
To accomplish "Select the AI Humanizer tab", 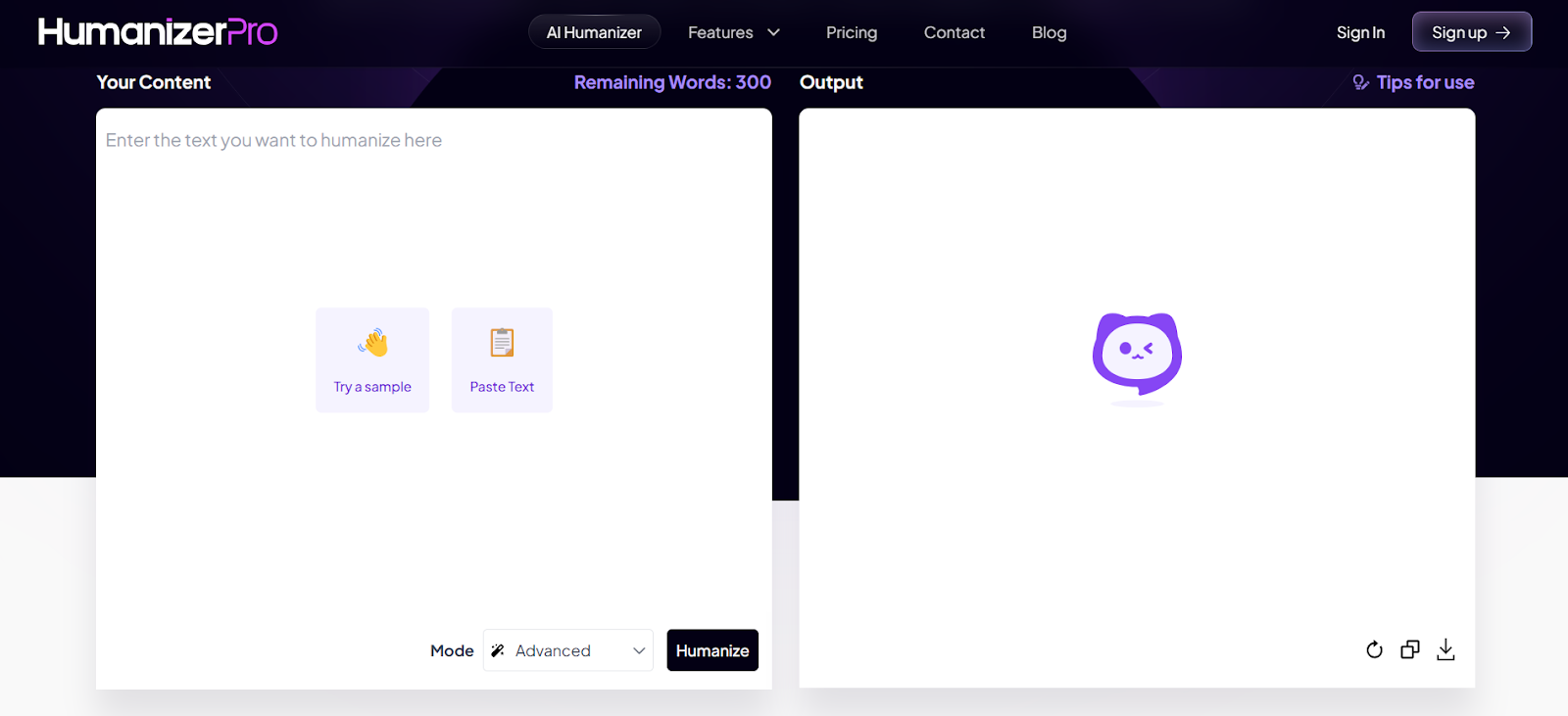I will [x=594, y=32].
